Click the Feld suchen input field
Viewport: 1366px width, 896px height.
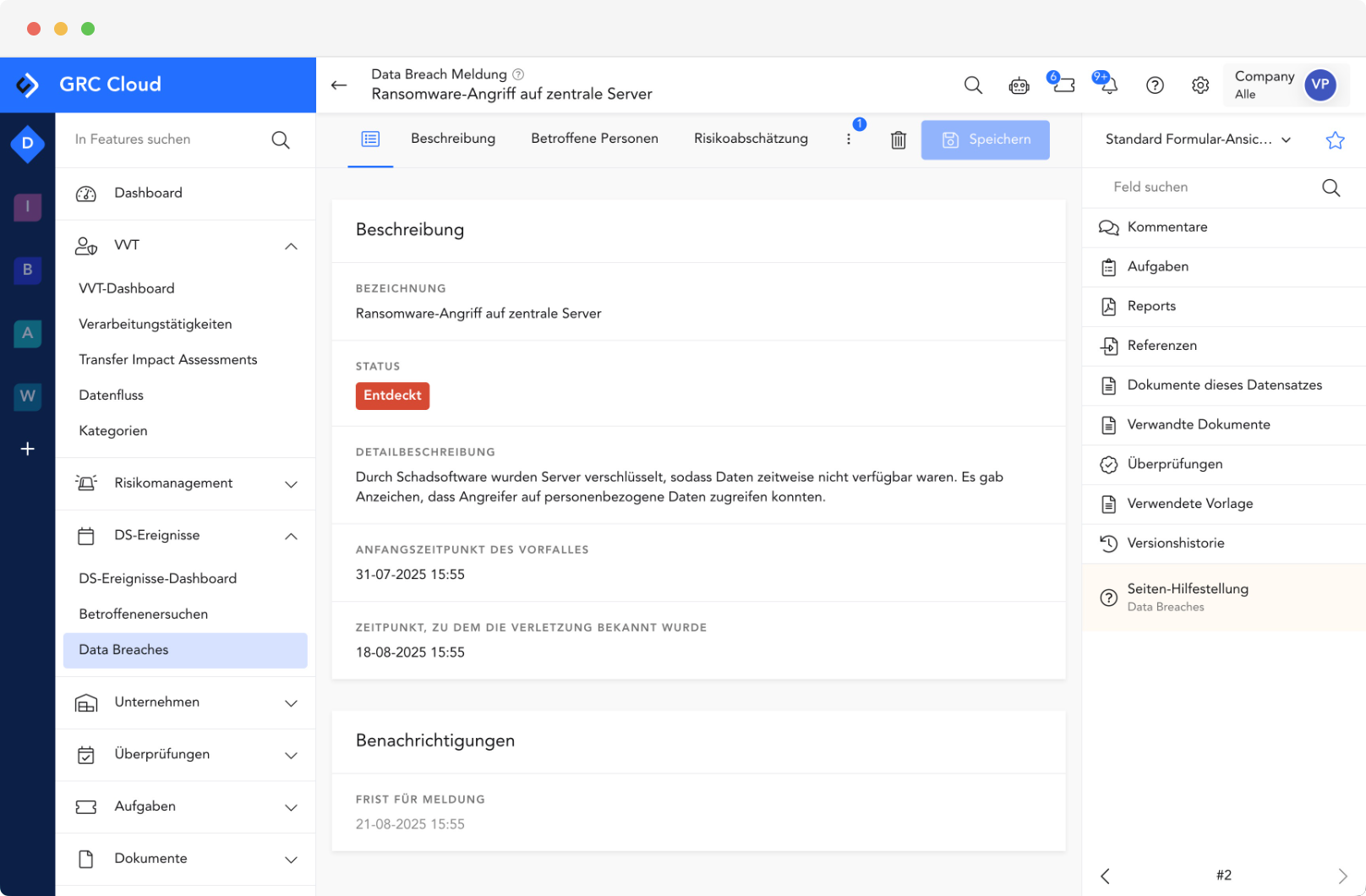coord(1200,187)
